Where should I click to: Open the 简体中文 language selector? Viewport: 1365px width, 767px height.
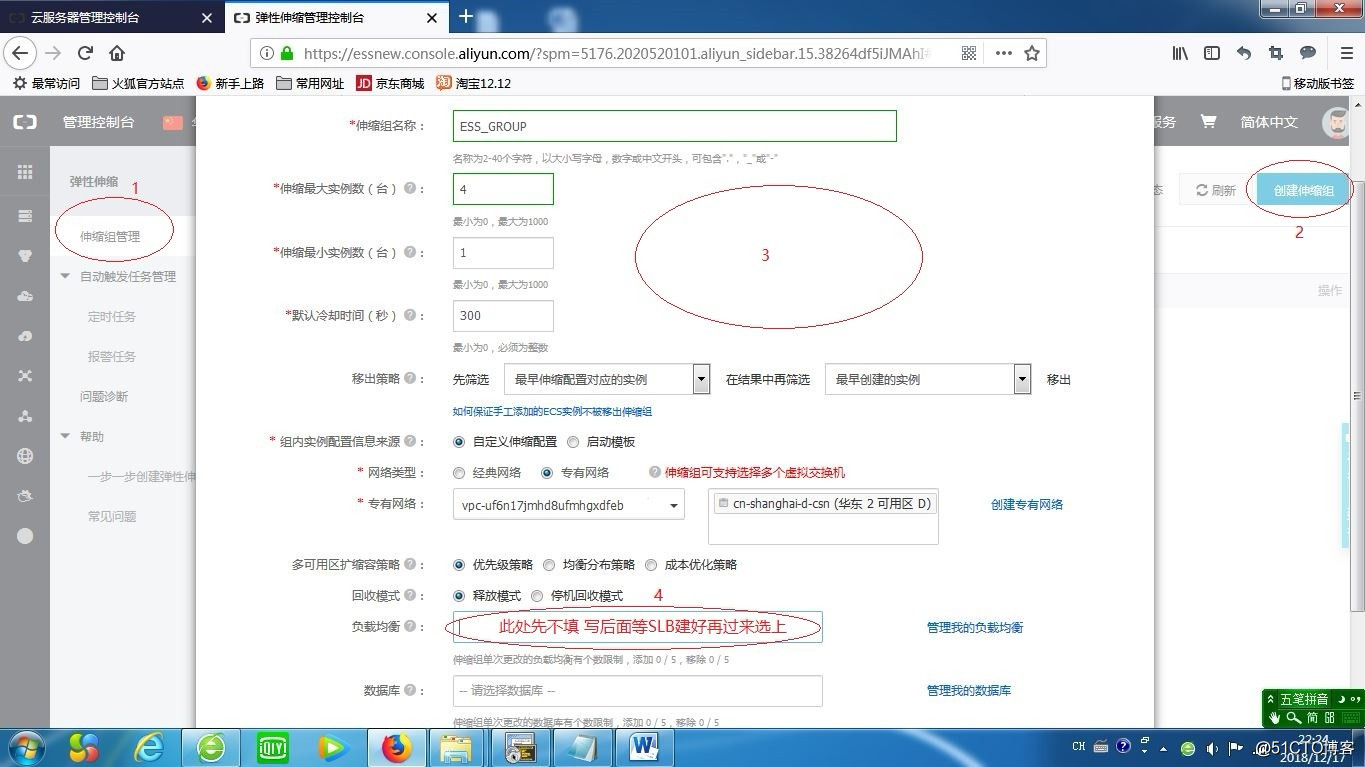[1269, 122]
